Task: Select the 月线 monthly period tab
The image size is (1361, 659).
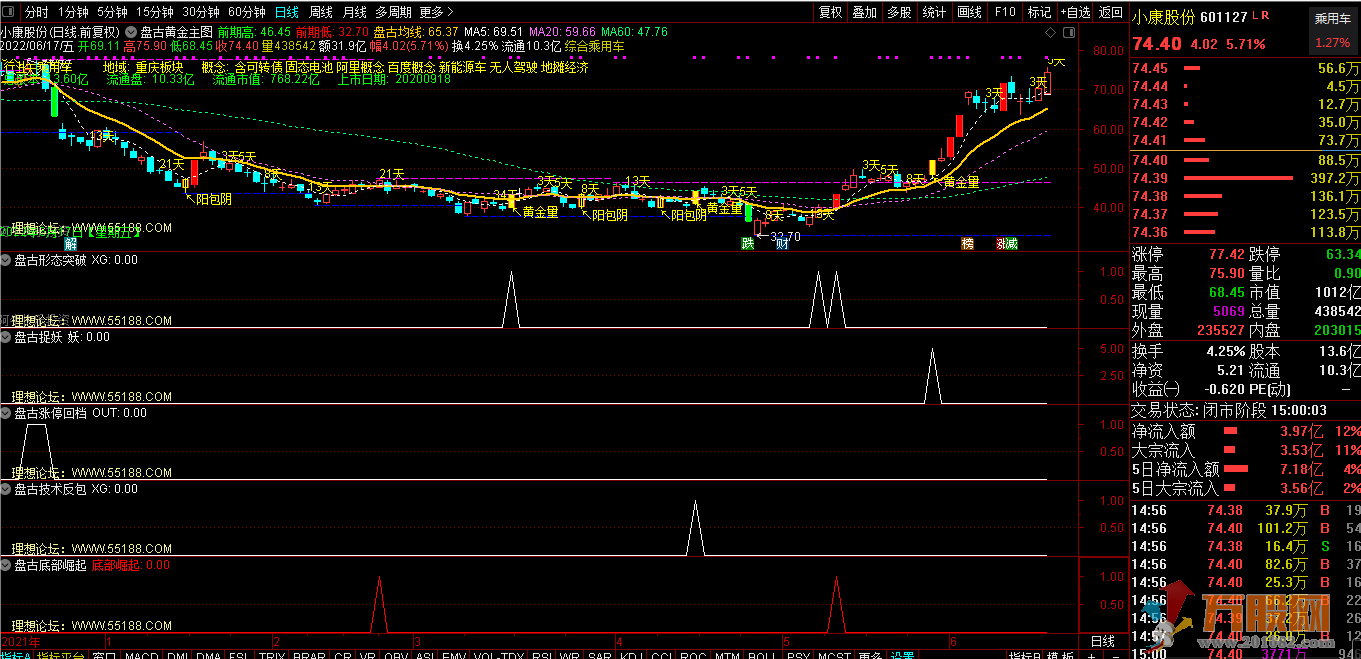Action: coord(354,12)
